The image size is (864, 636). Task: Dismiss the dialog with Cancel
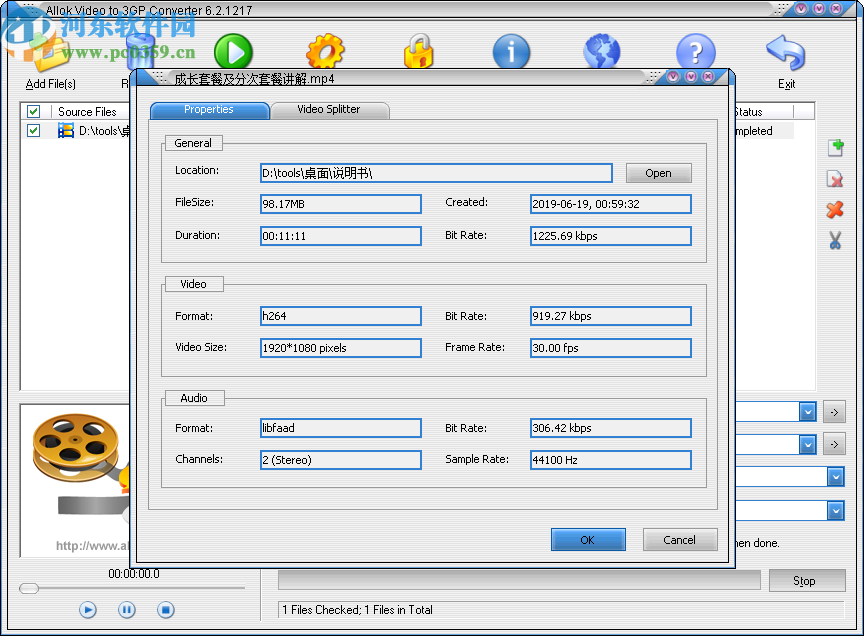tap(680, 539)
